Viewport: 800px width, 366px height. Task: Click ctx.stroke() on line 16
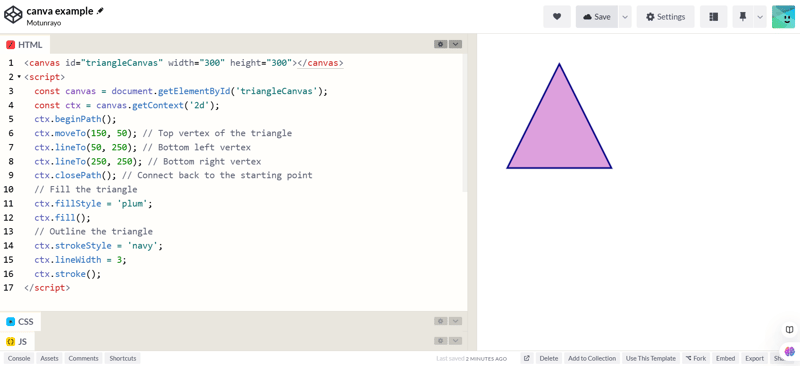[x=68, y=274]
